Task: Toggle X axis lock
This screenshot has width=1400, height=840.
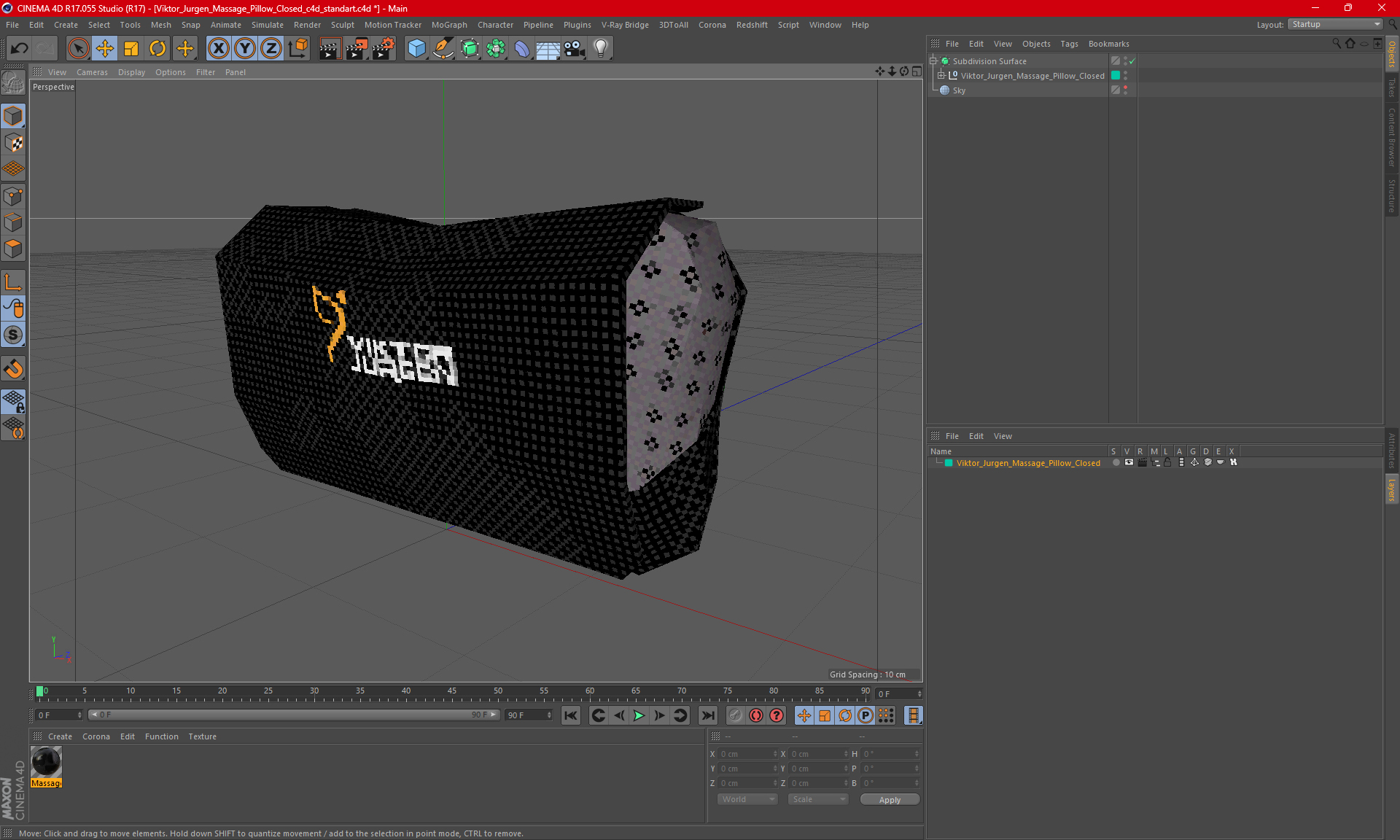Action: (x=218, y=49)
